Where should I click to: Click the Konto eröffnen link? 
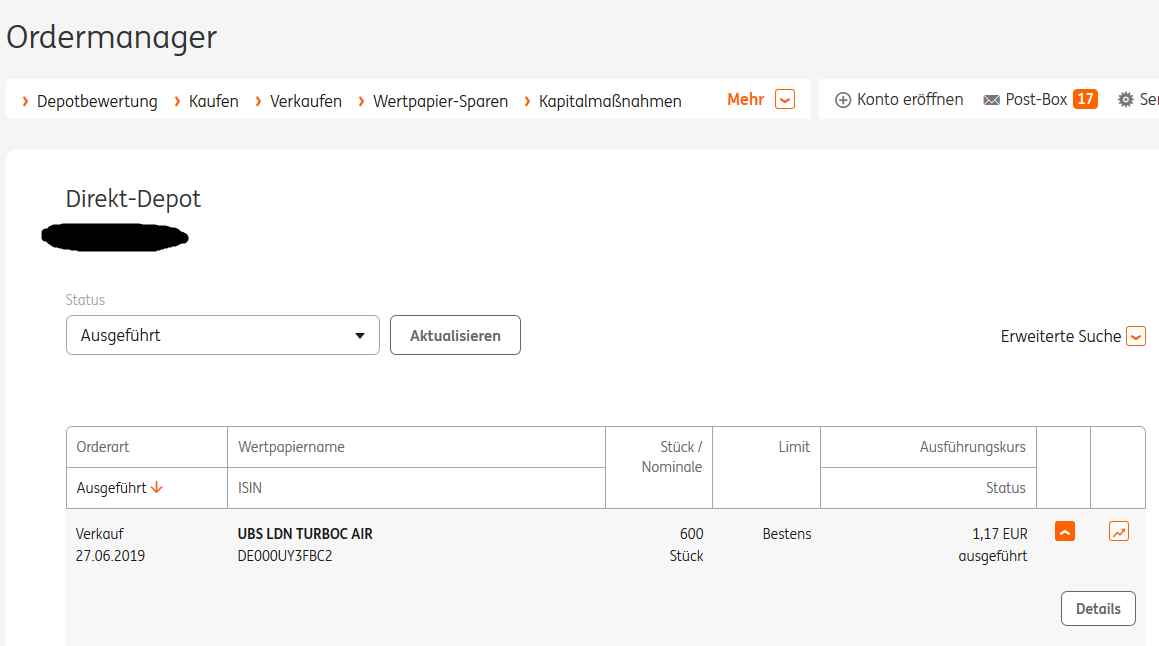[x=910, y=100]
